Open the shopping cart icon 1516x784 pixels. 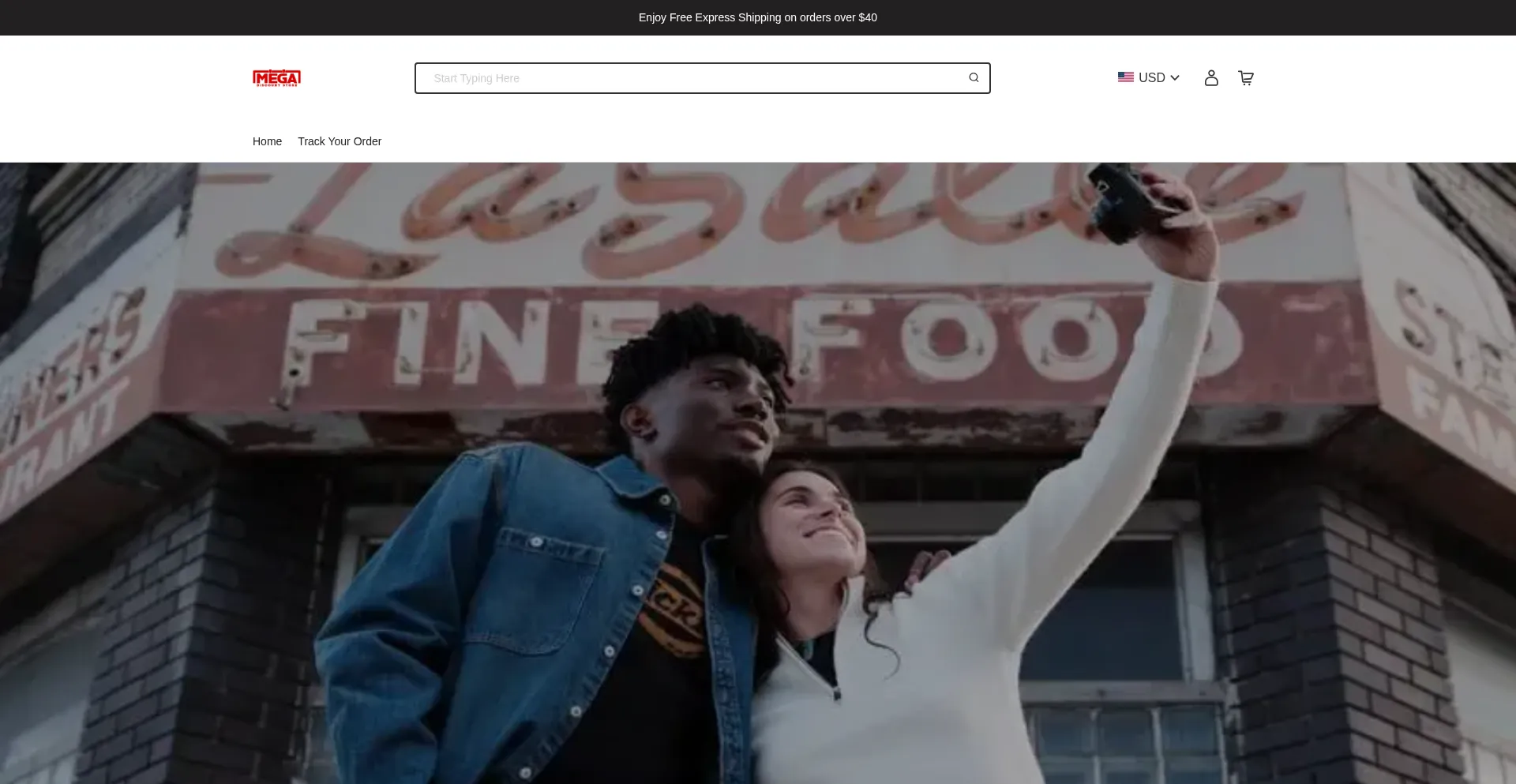1246,78
